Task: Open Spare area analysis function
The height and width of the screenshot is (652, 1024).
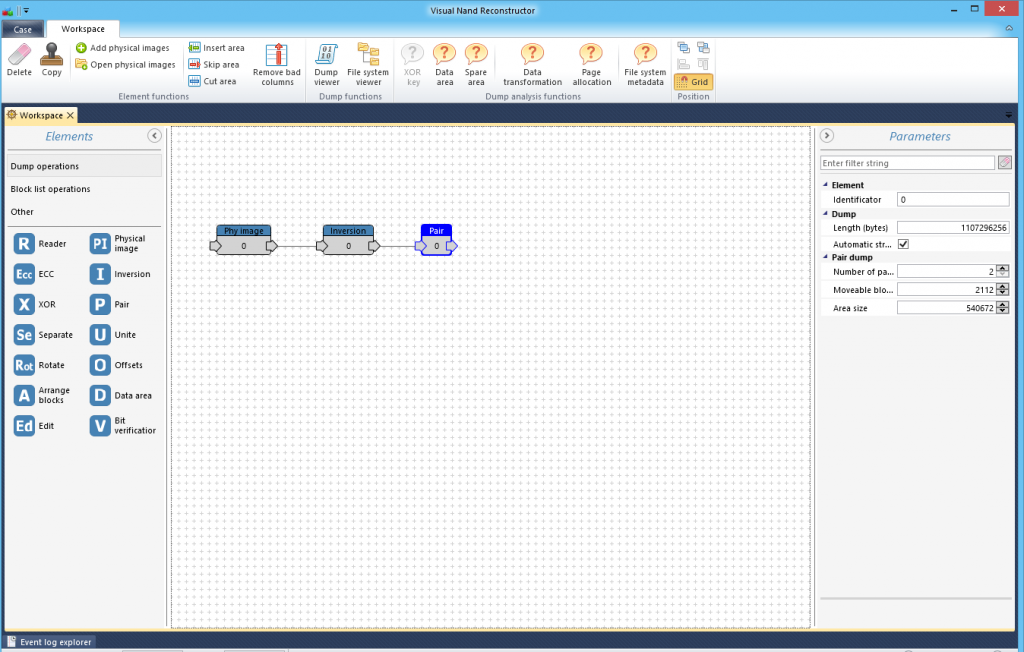Action: coord(476,64)
